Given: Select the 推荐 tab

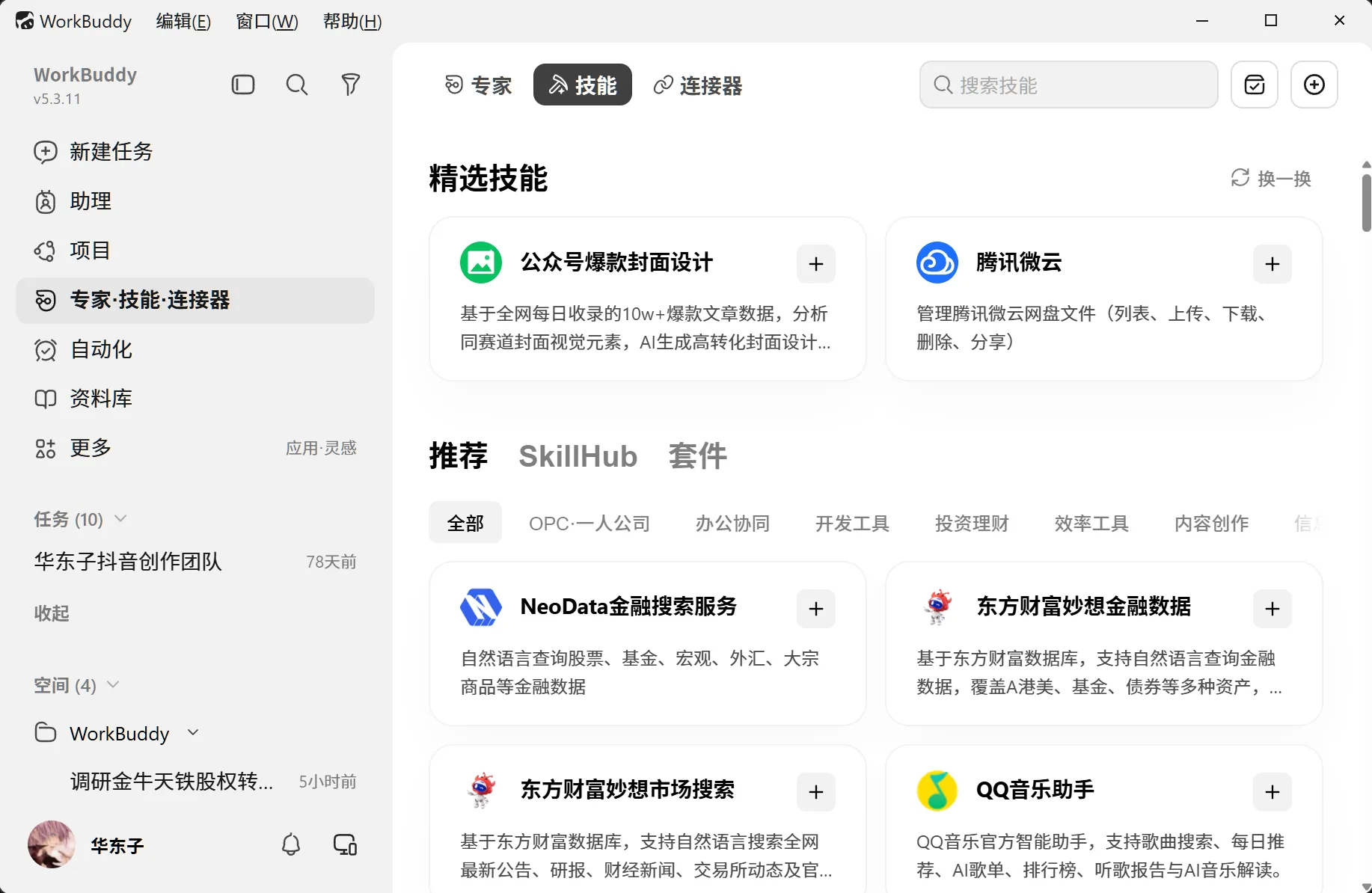Looking at the screenshot, I should (459, 455).
